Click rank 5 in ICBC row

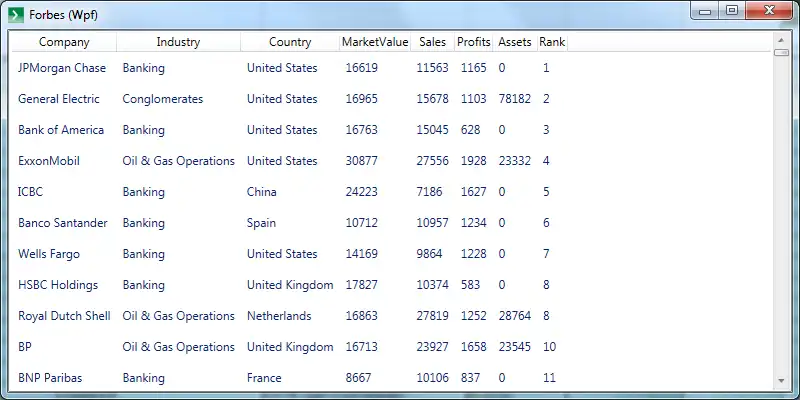pyautogui.click(x=546, y=192)
